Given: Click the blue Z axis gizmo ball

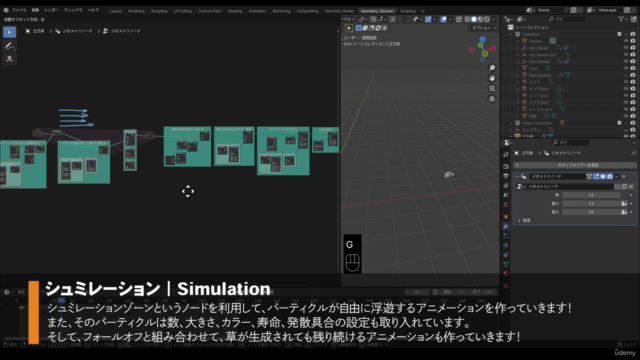Looking at the screenshot, I should click(x=482, y=40).
